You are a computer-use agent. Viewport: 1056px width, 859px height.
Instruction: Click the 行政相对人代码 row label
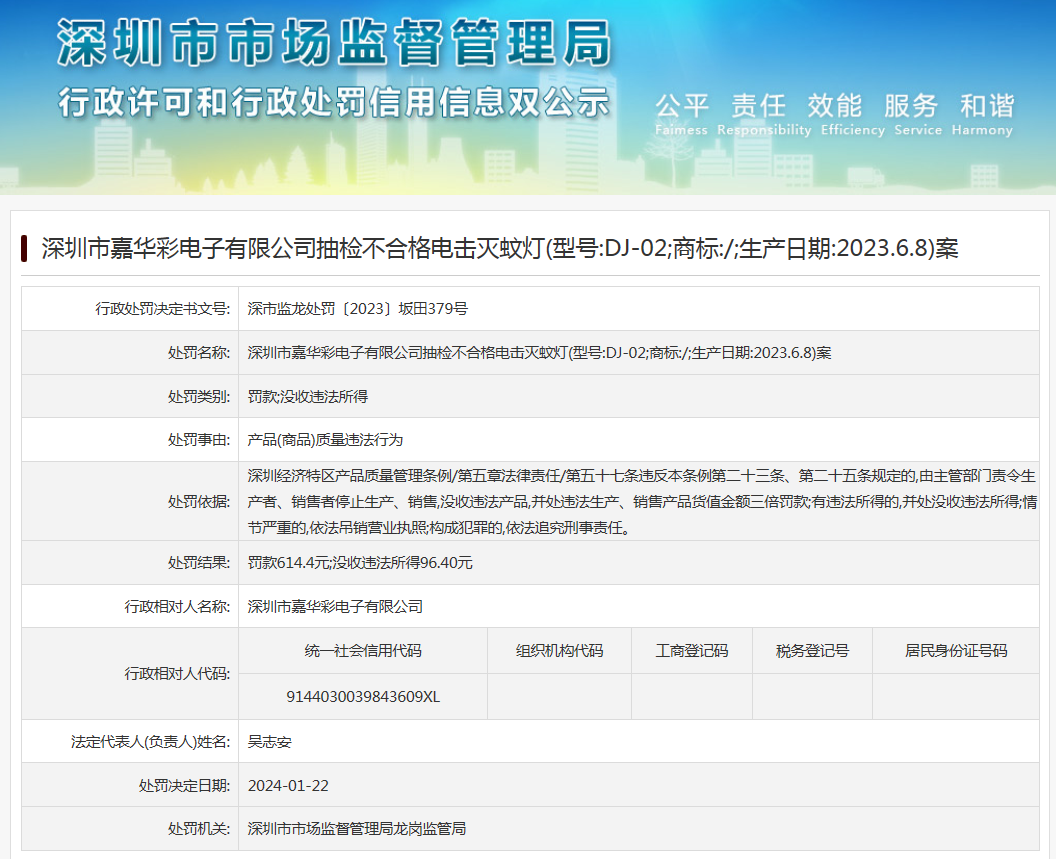(177, 673)
